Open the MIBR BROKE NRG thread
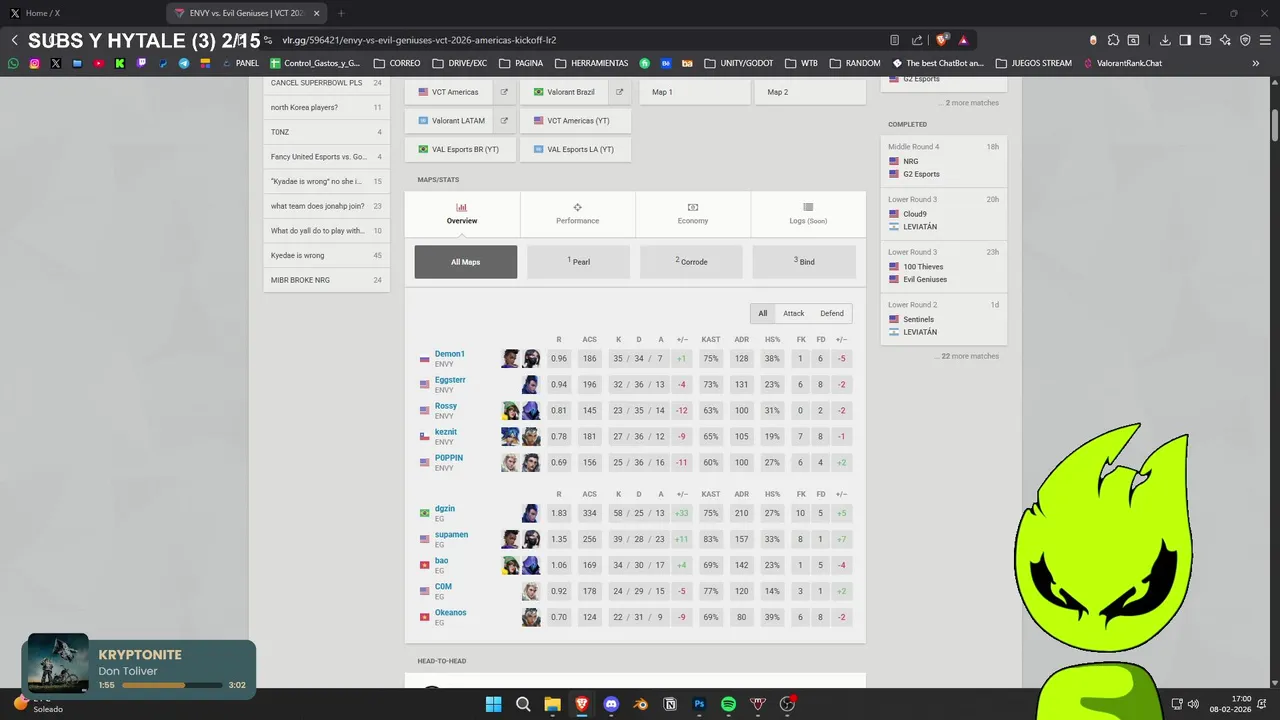 [326, 280]
